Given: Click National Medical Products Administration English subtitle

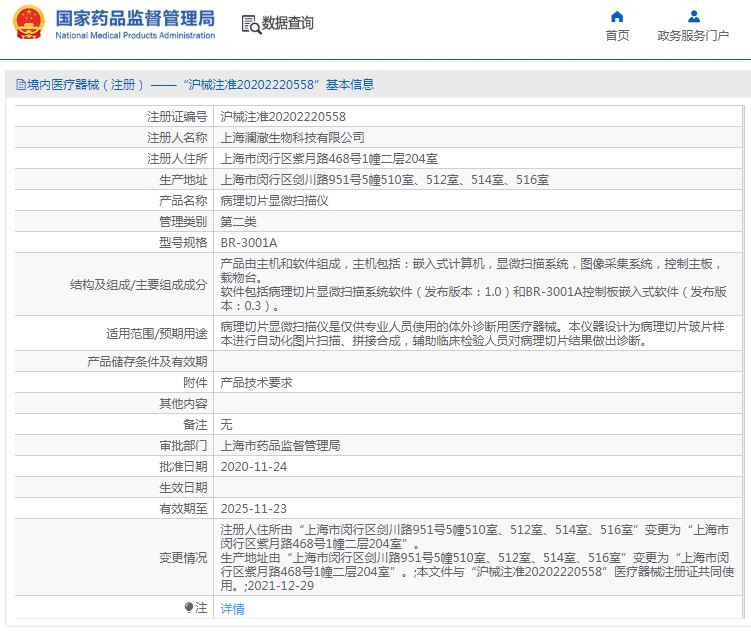Looking at the screenshot, I should [x=135, y=36].
